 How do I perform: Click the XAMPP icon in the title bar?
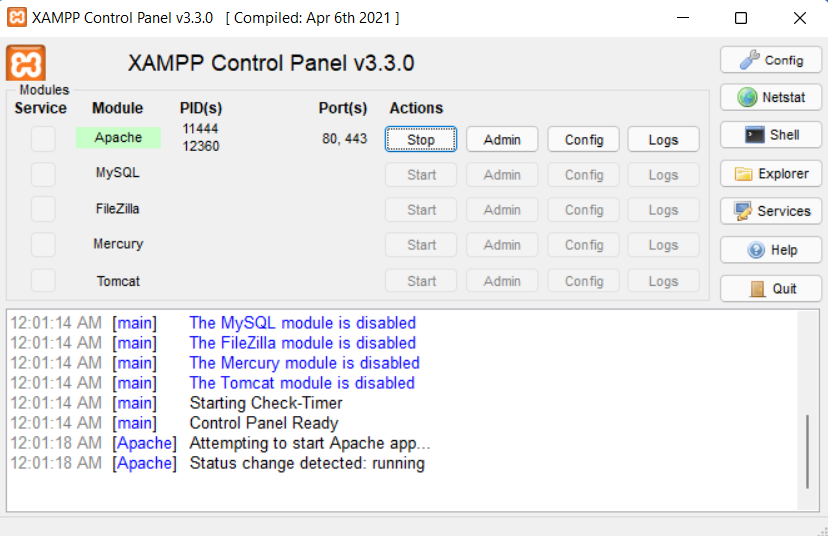click(17, 17)
